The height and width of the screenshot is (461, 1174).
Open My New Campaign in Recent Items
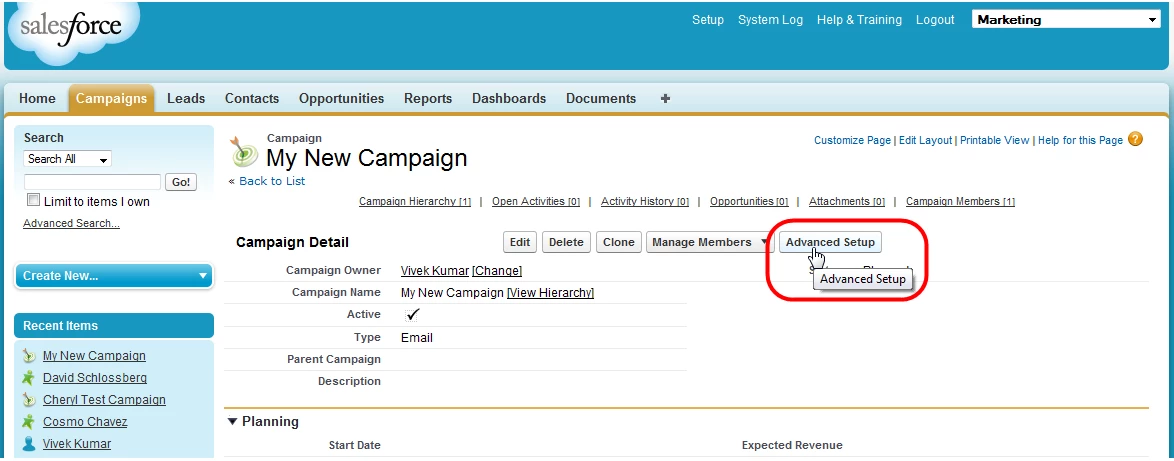pyautogui.click(x=94, y=356)
